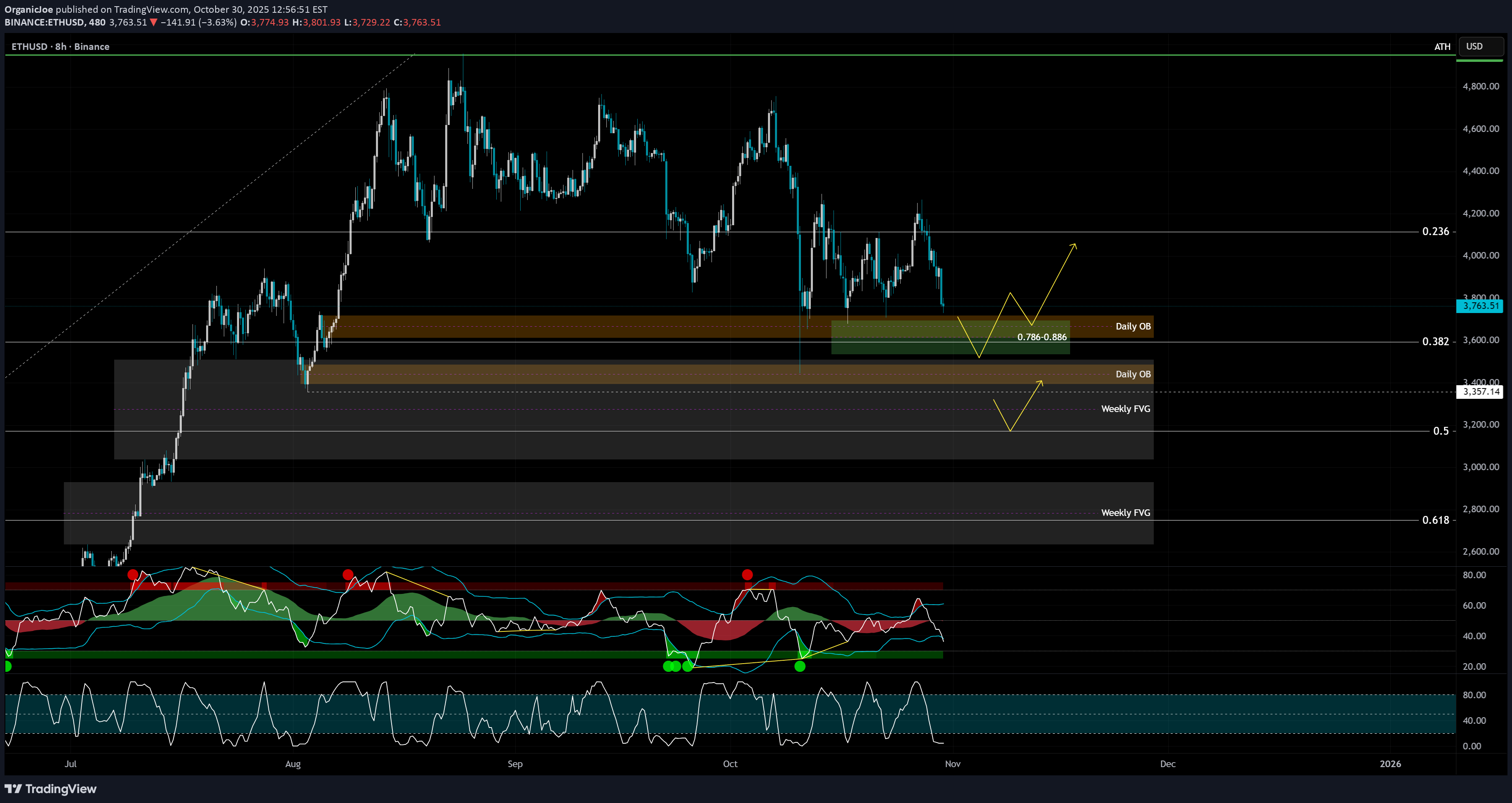Click the OrganicJoe author name
This screenshot has height=803, width=1512.
[x=28, y=9]
